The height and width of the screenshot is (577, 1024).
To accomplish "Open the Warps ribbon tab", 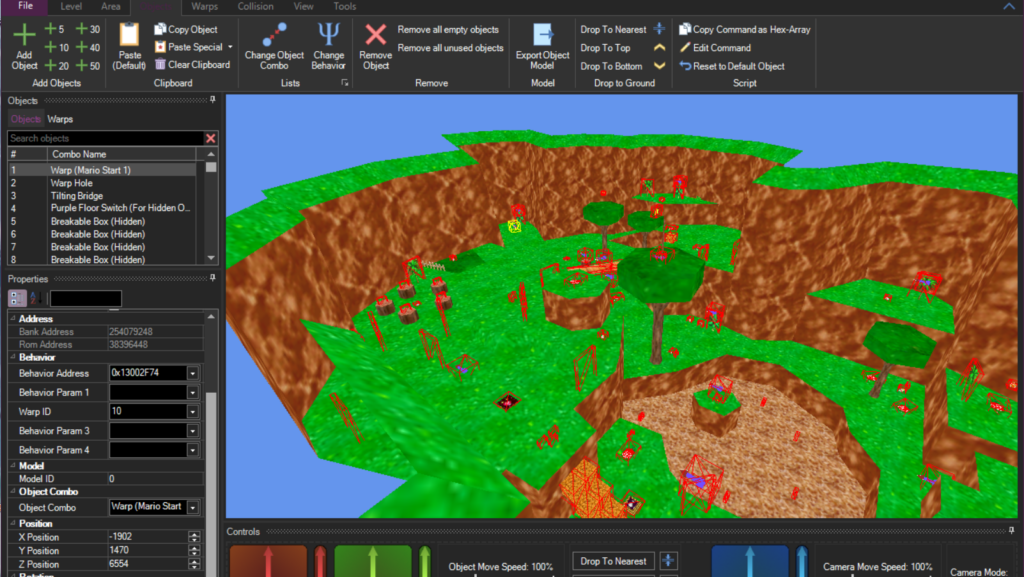I will coord(204,7).
